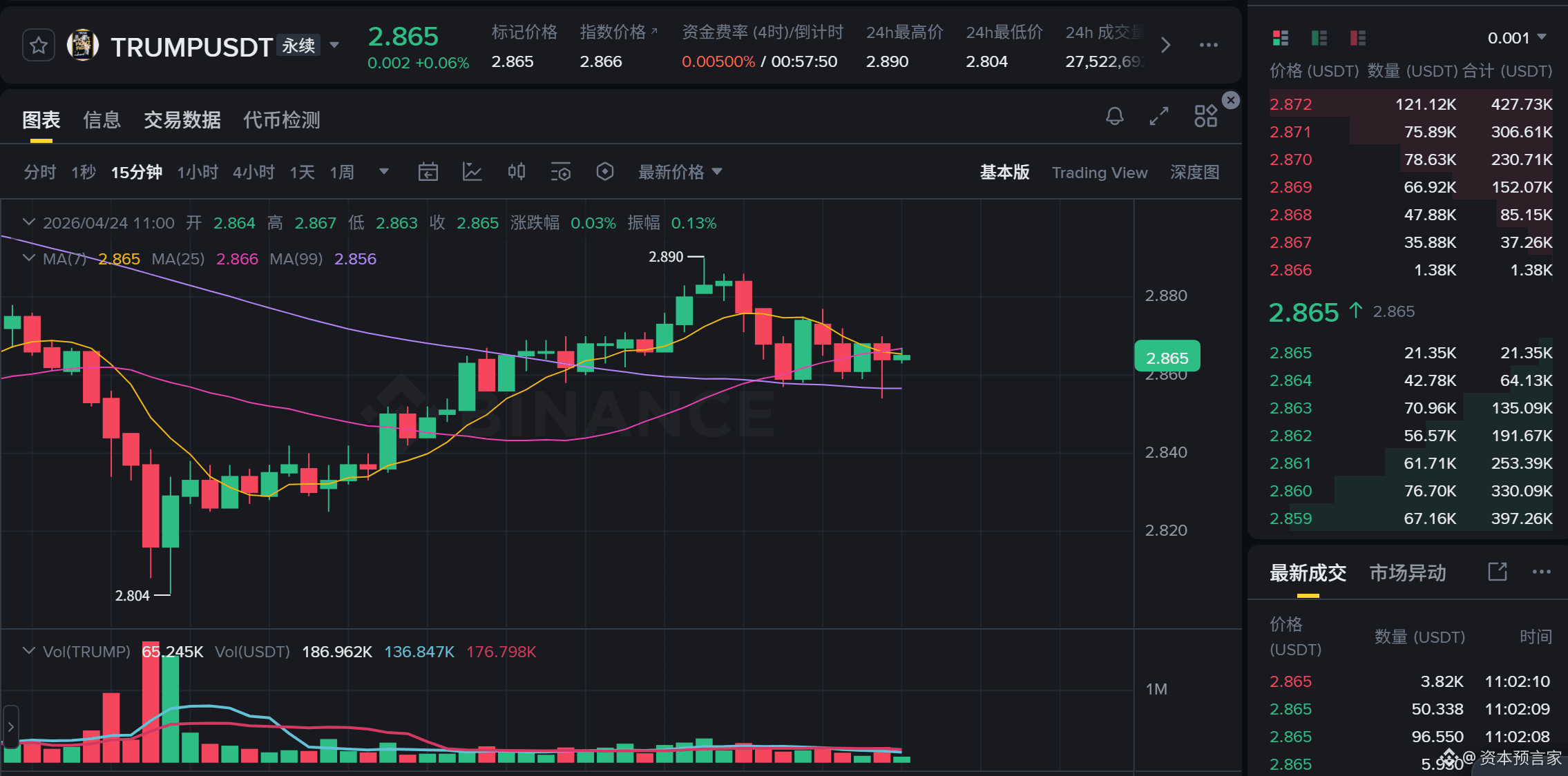Select bid price 2.864 in order book
The height and width of the screenshot is (776, 1568).
(1290, 380)
